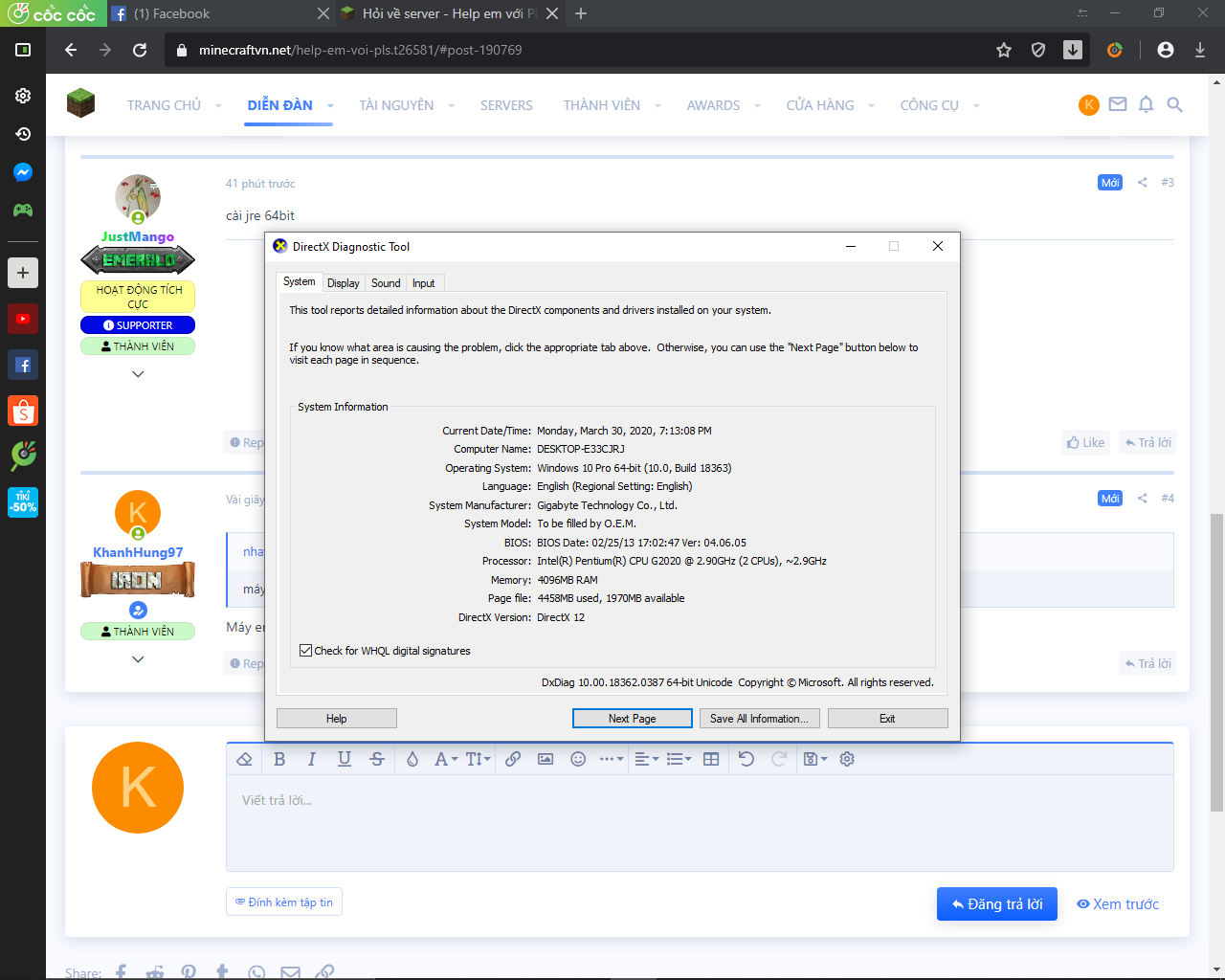Toggle italic formatting in reply editor

(311, 759)
